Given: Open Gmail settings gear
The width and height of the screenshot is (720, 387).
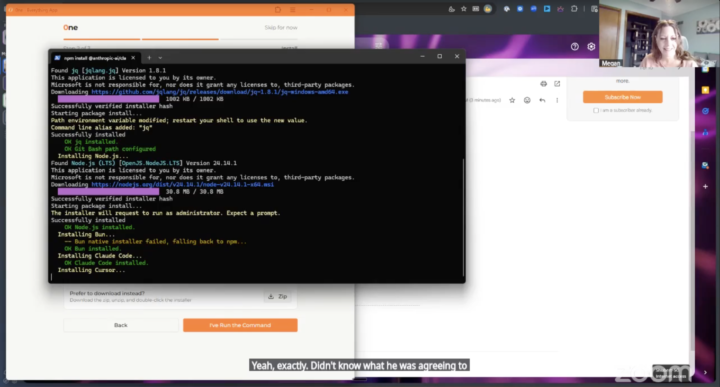Looking at the screenshot, I should 591,46.
